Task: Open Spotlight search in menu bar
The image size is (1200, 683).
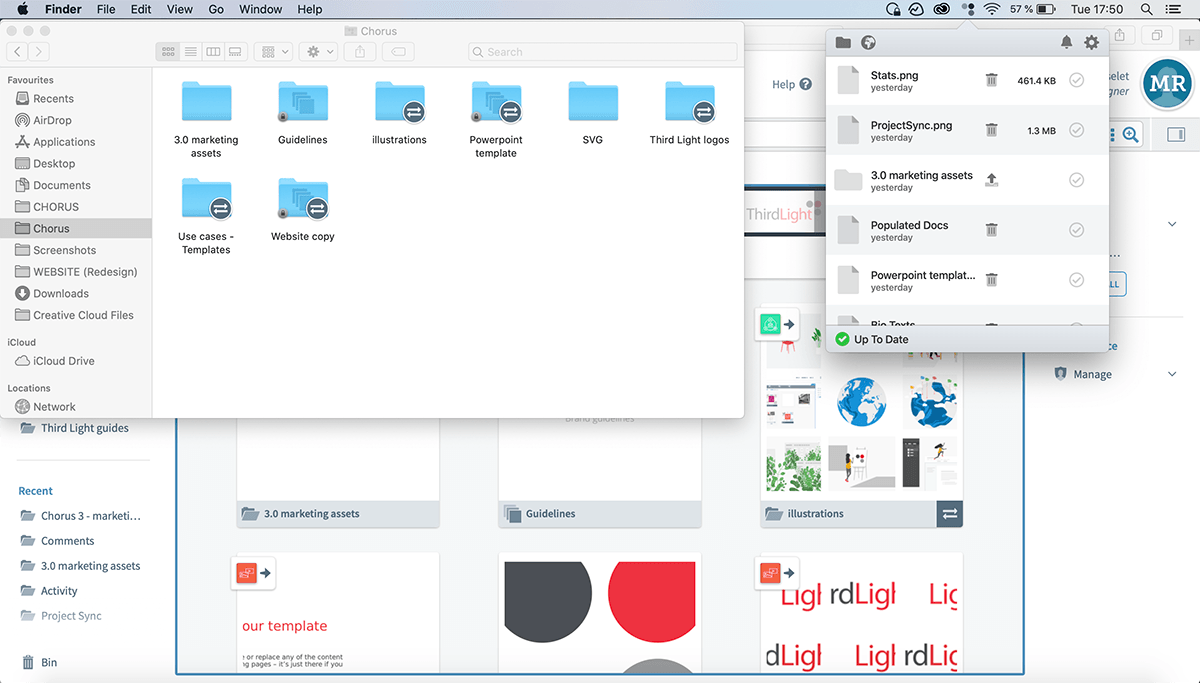Action: pos(1147,9)
